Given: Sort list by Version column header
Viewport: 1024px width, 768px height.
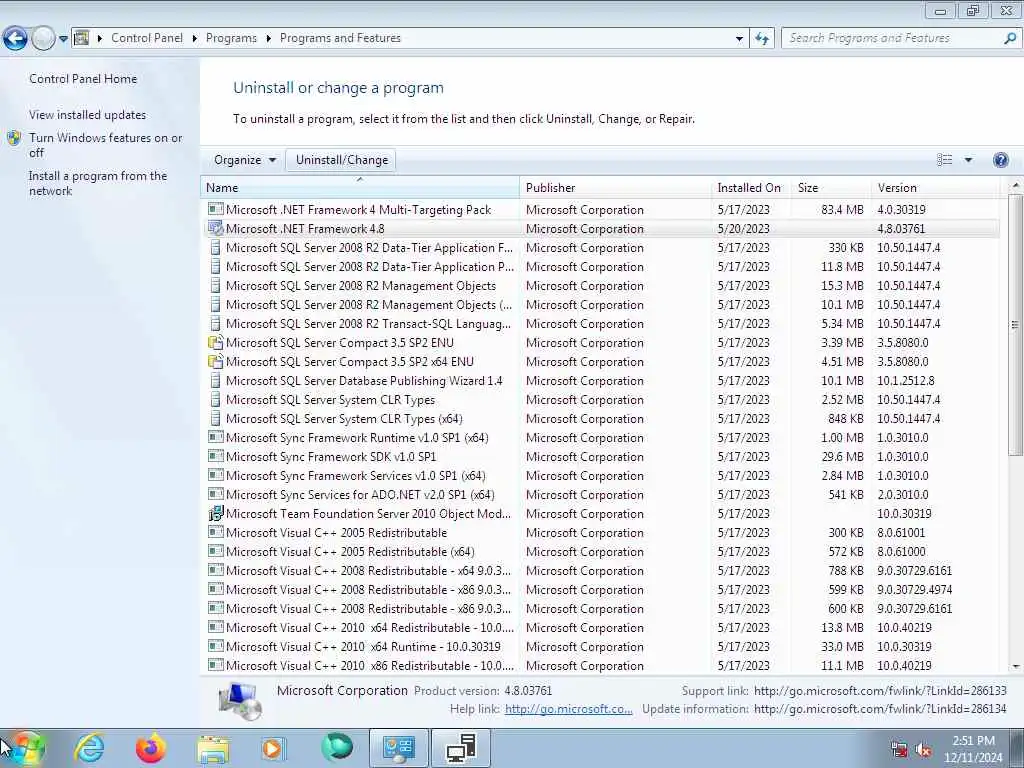Looking at the screenshot, I should 935,187.
